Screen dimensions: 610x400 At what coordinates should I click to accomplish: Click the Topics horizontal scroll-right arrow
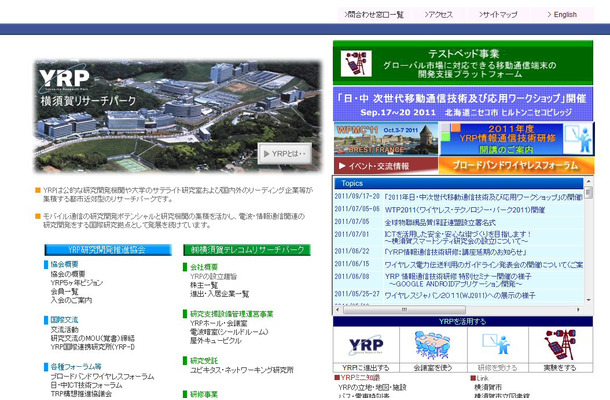(x=578, y=310)
